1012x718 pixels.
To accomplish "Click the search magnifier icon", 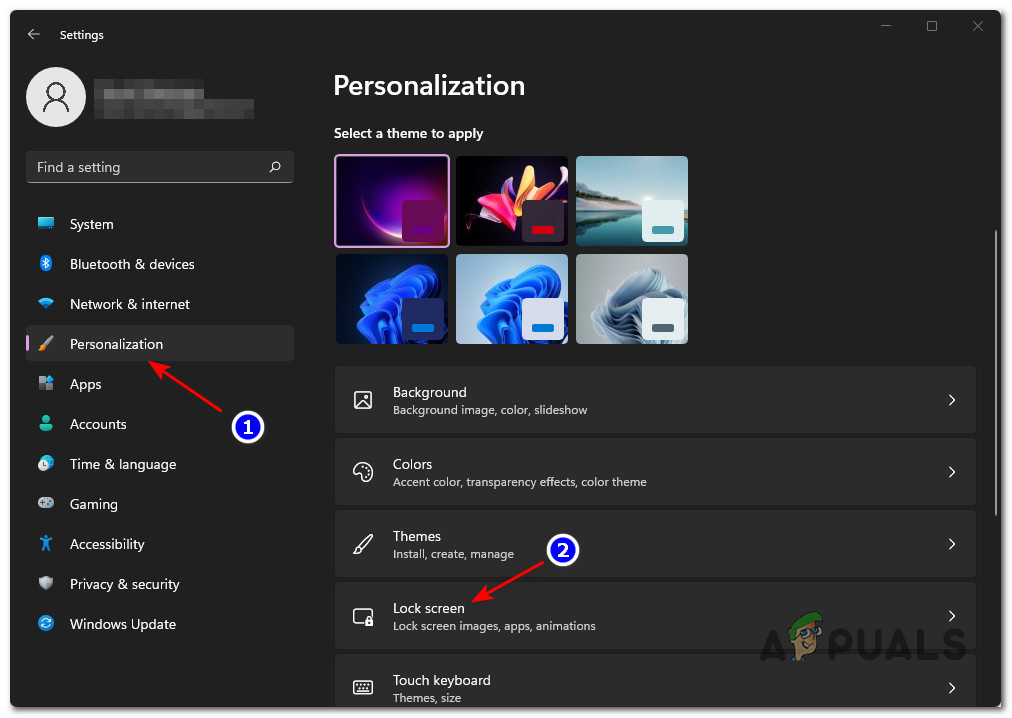I will click(x=275, y=167).
